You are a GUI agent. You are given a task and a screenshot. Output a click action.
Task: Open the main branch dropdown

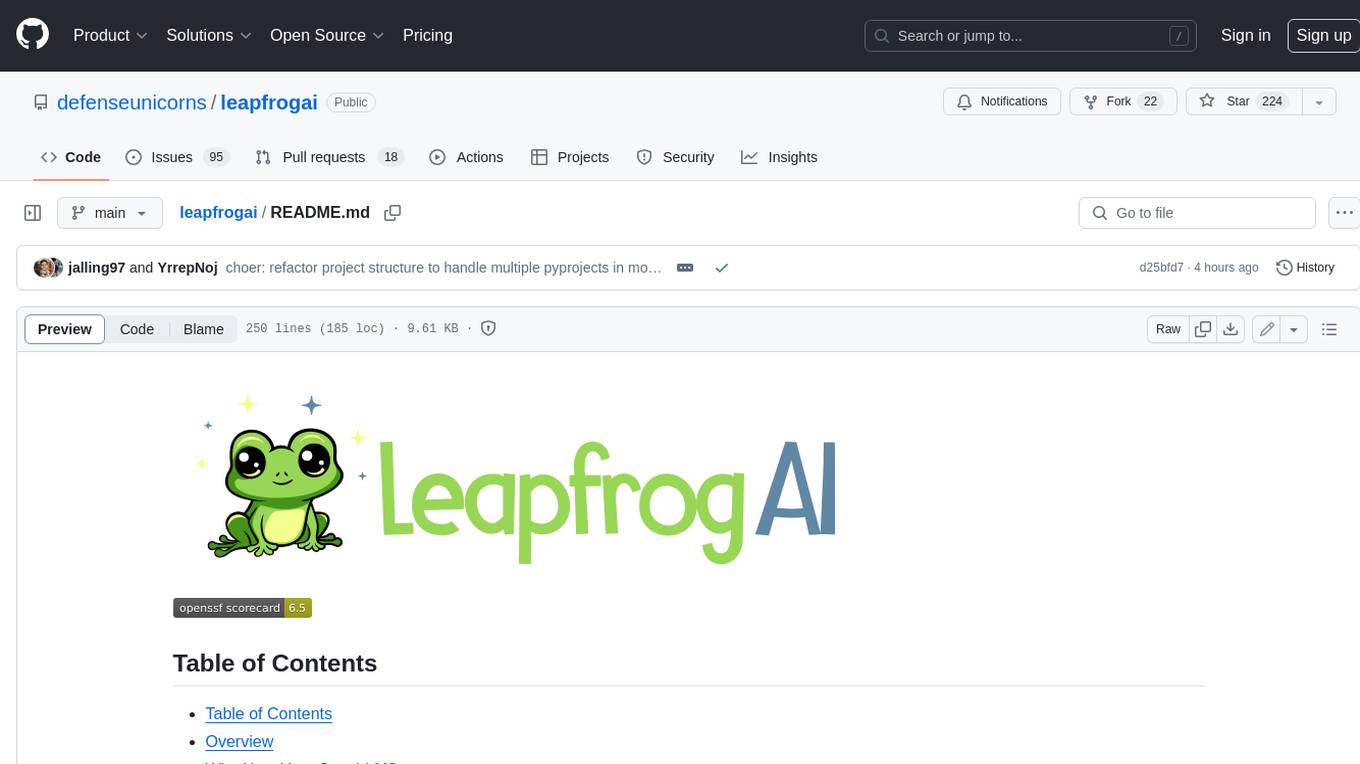tap(110, 213)
